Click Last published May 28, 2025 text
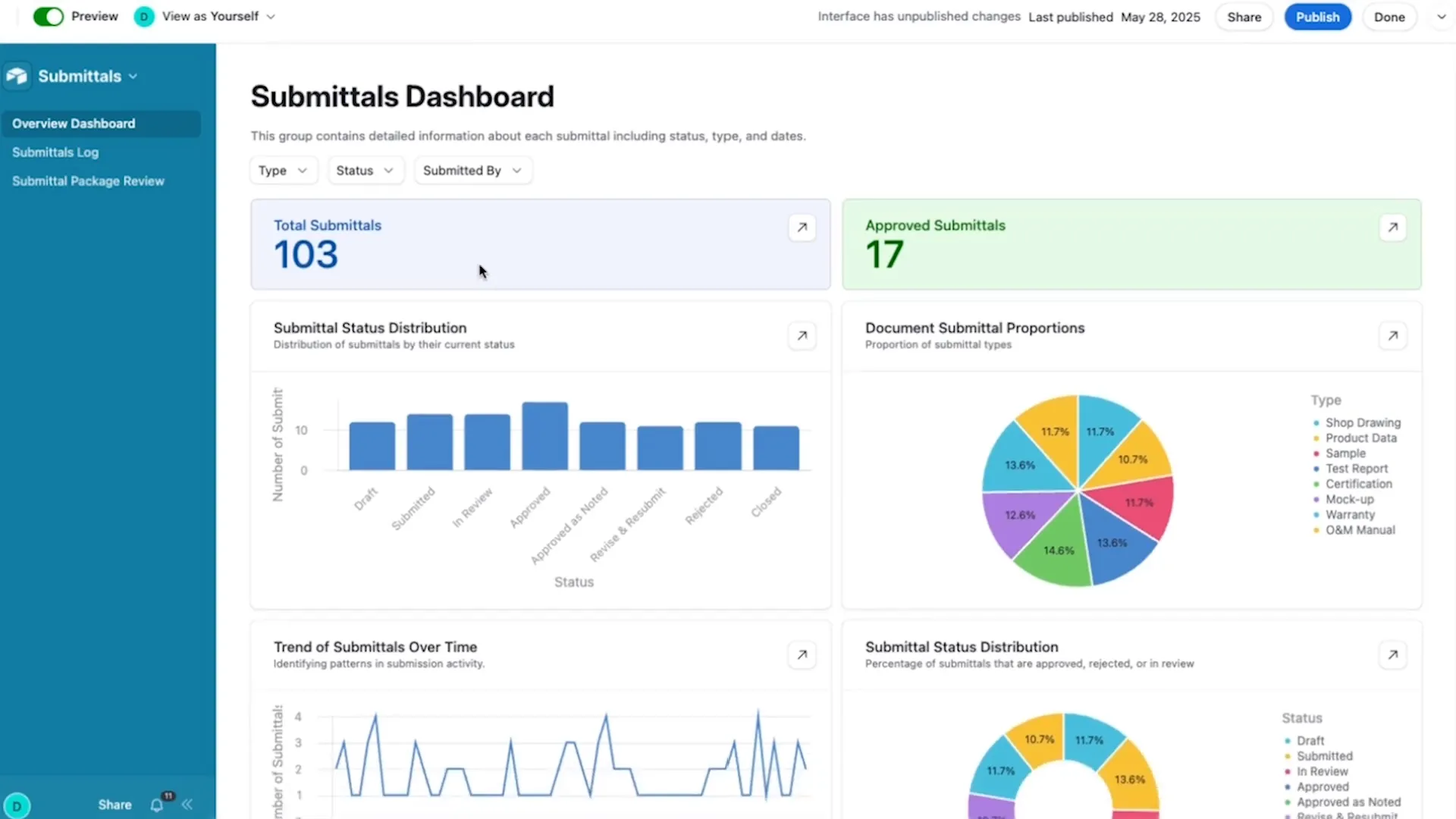 pos(1114,17)
